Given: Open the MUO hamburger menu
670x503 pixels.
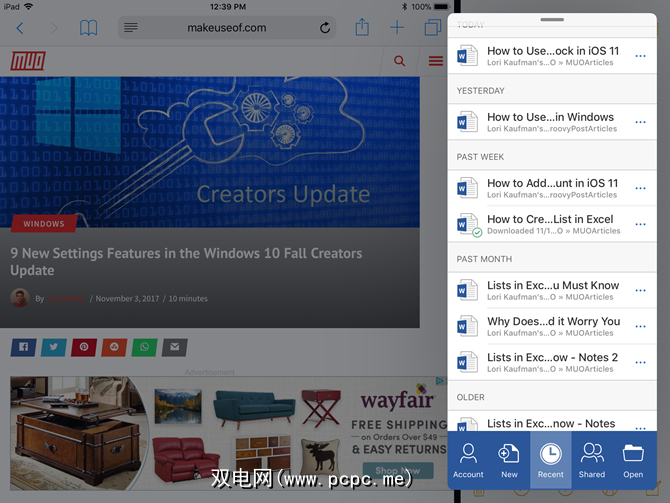Looking at the screenshot, I should (x=435, y=61).
